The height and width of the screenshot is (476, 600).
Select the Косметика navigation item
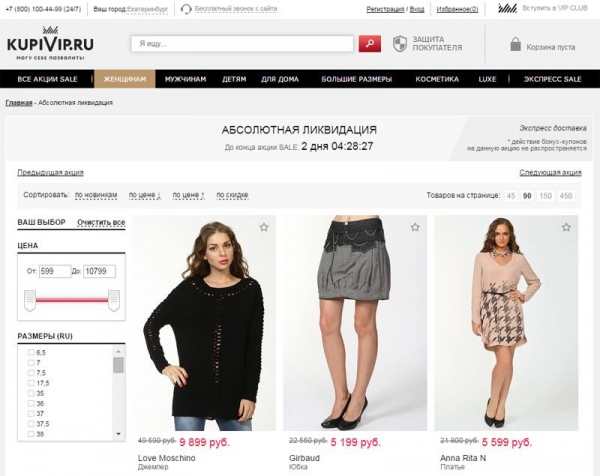[x=437, y=79]
